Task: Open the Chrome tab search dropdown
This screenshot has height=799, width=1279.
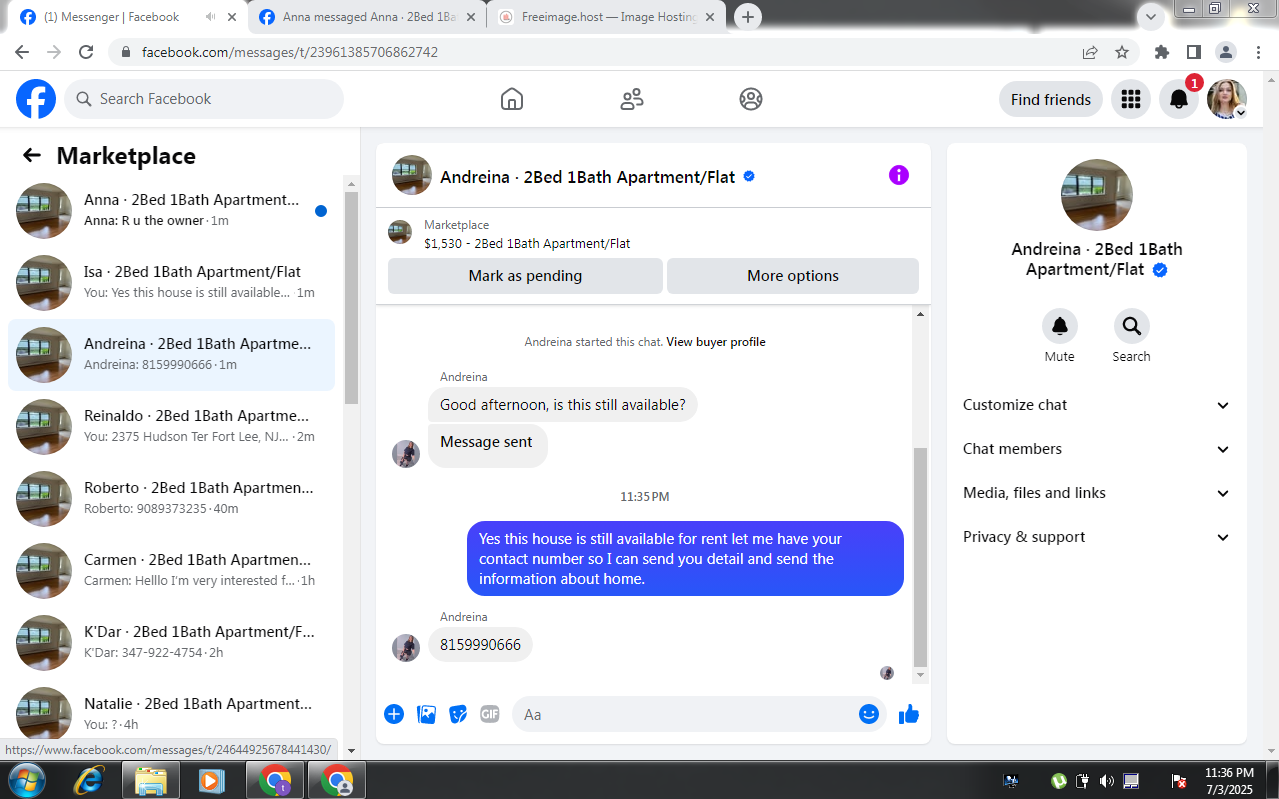Action: [x=1151, y=16]
